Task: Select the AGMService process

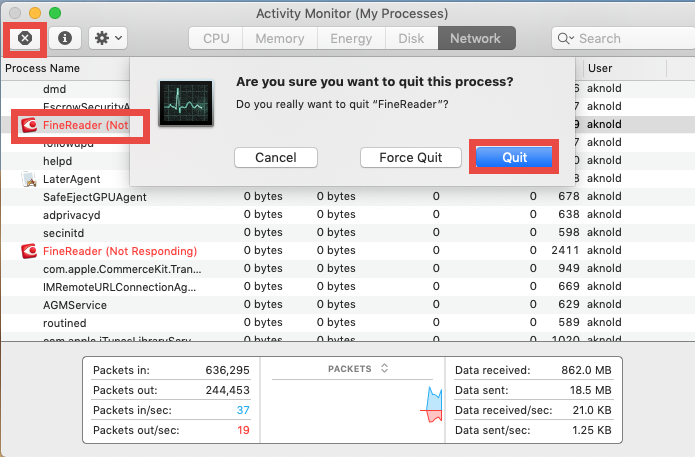Action: (x=75, y=305)
